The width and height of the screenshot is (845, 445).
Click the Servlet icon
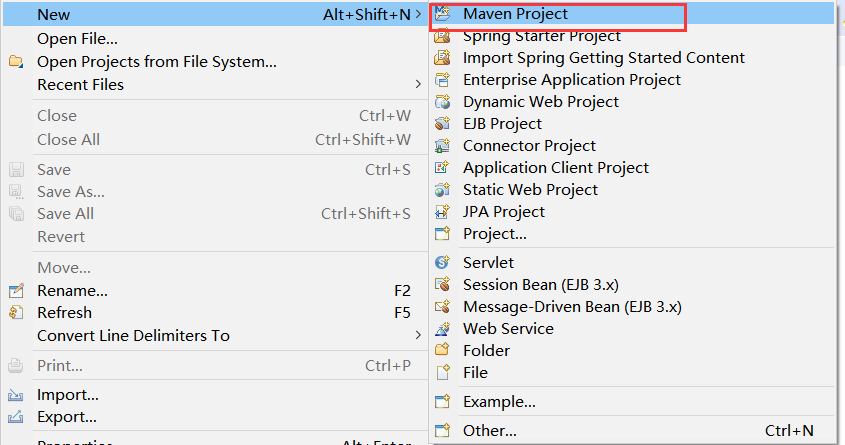[x=442, y=262]
